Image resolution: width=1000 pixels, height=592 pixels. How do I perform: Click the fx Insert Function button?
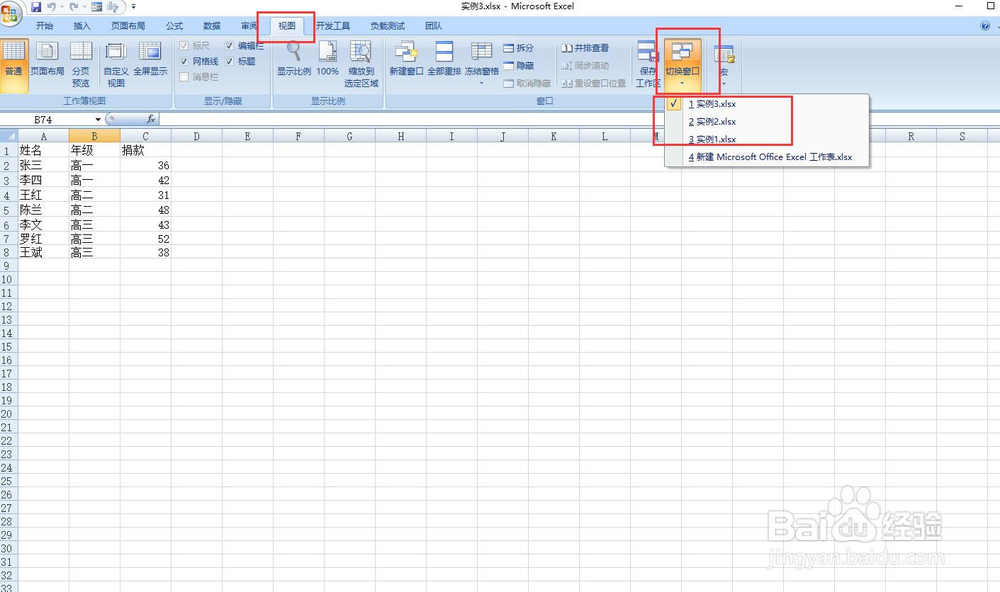pos(151,119)
